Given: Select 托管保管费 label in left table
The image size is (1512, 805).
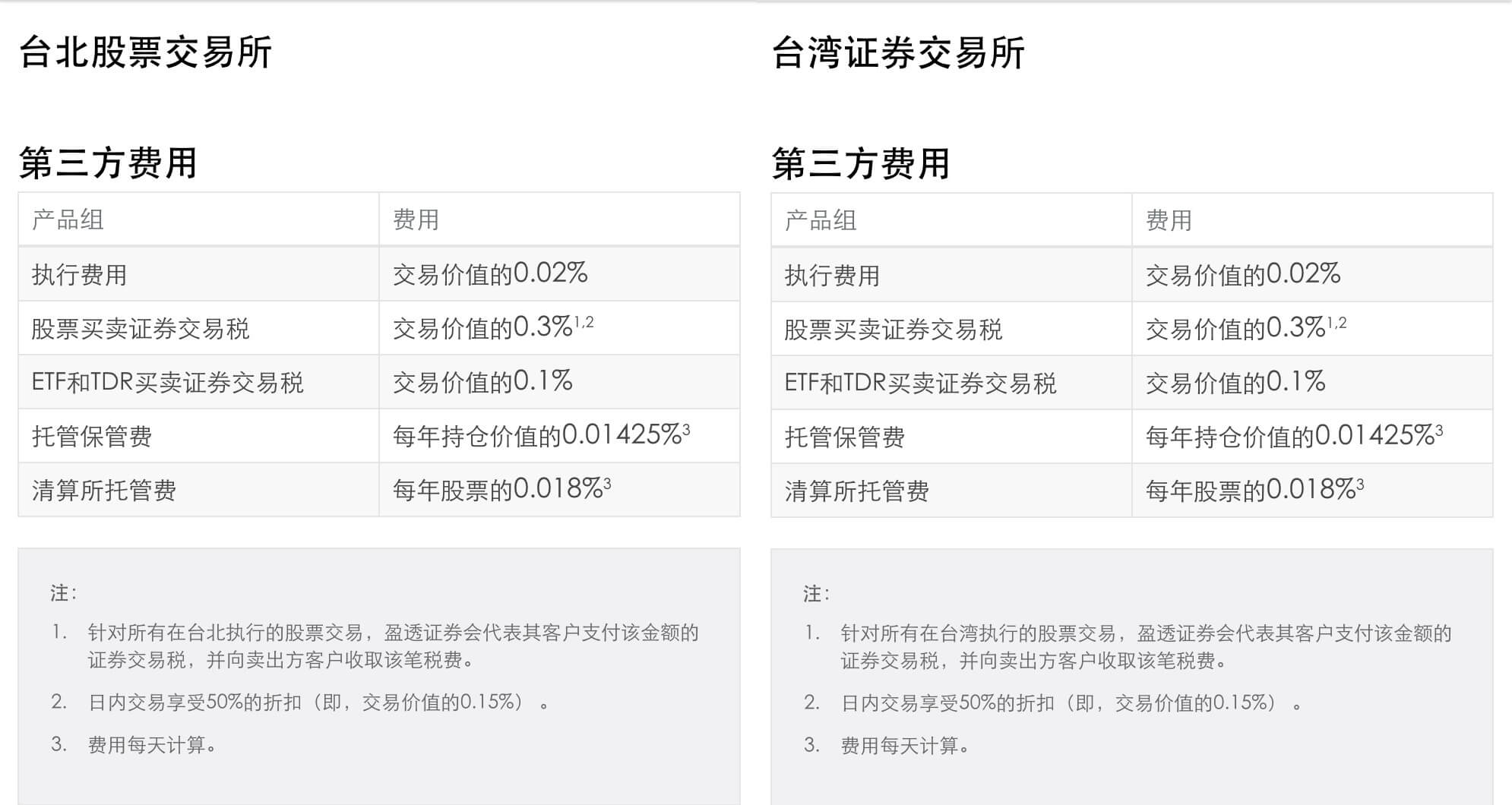Looking at the screenshot, I should [x=92, y=437].
